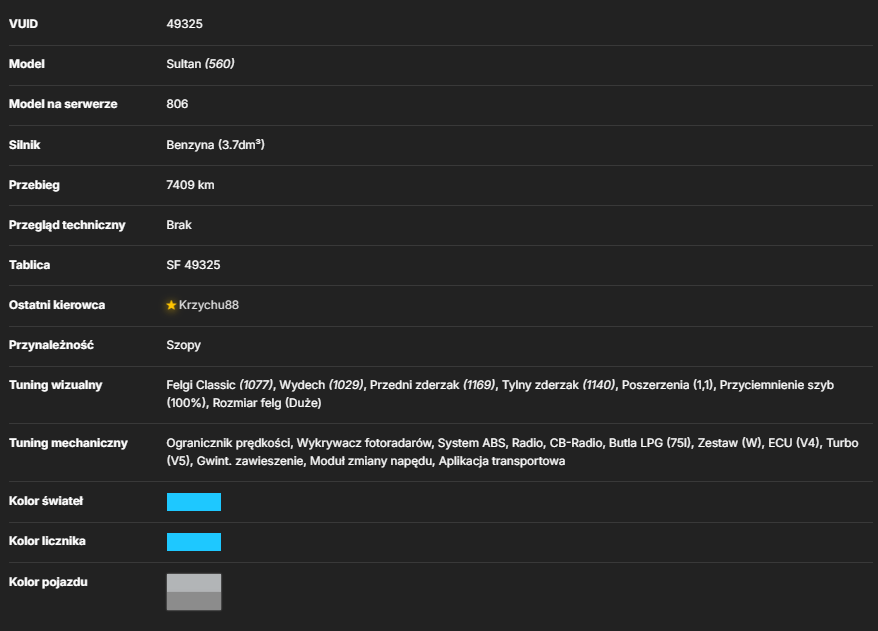Screen dimensions: 878x631
Task: Select the plate text SF 49325
Action: click(x=193, y=265)
